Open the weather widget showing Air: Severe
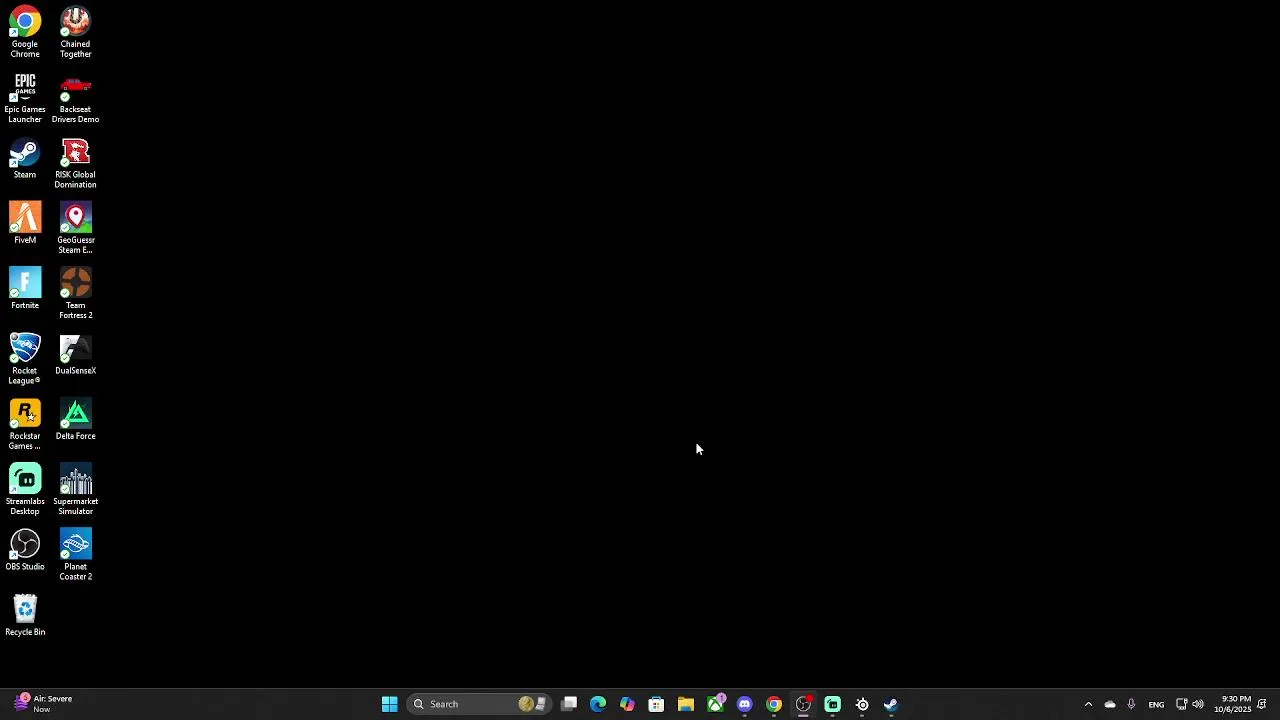Screen dimensions: 1280x720 click(44, 704)
